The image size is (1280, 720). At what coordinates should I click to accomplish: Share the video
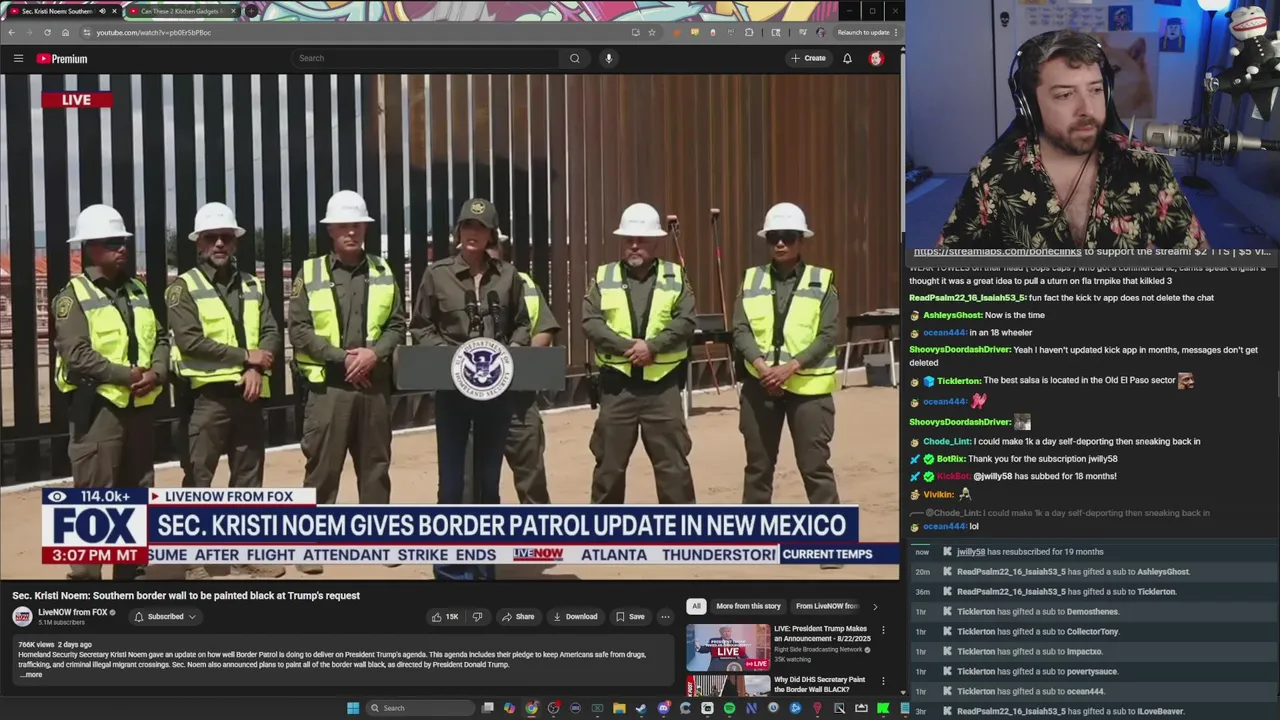[518, 617]
